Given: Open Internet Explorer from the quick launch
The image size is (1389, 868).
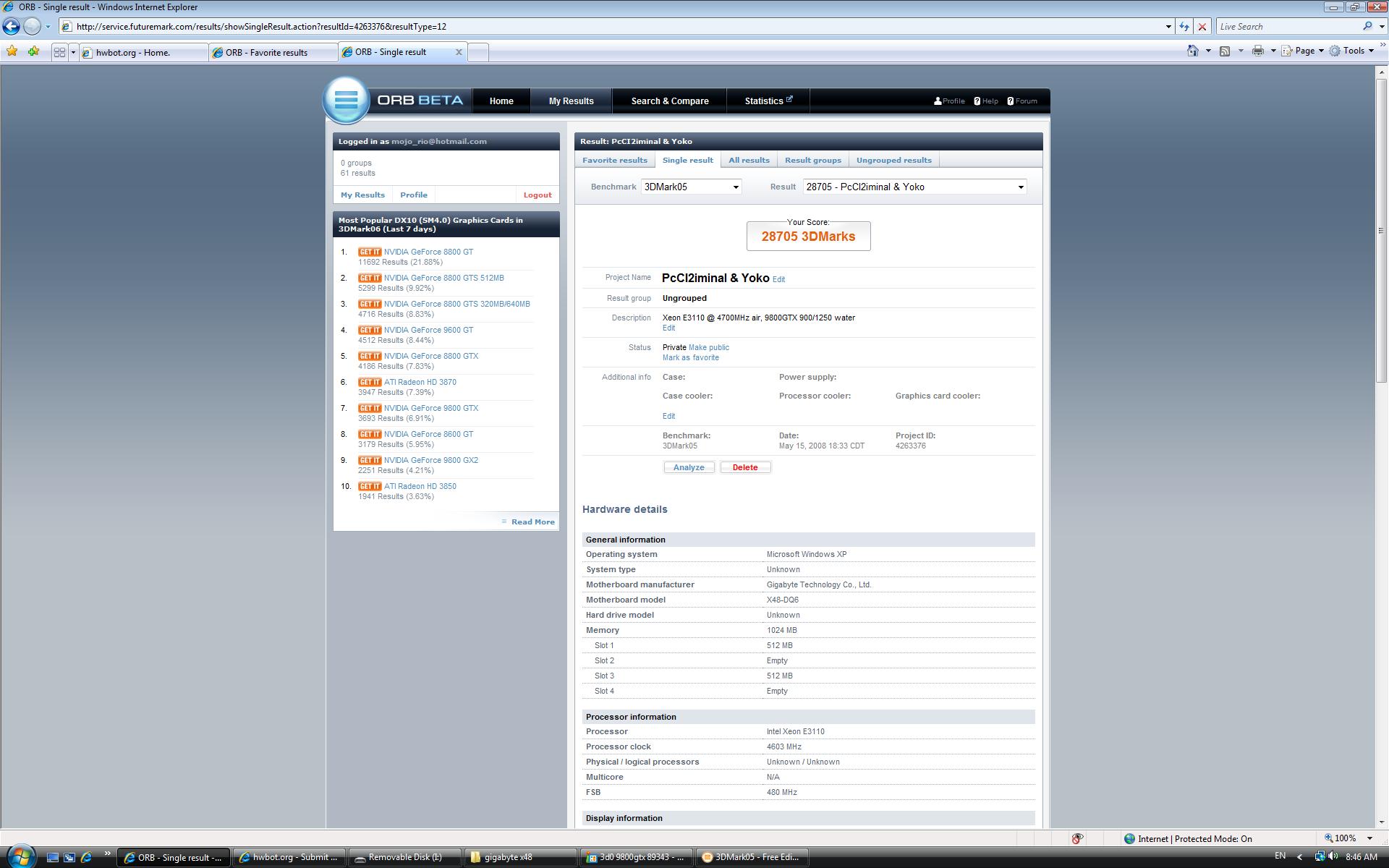Looking at the screenshot, I should point(86,857).
